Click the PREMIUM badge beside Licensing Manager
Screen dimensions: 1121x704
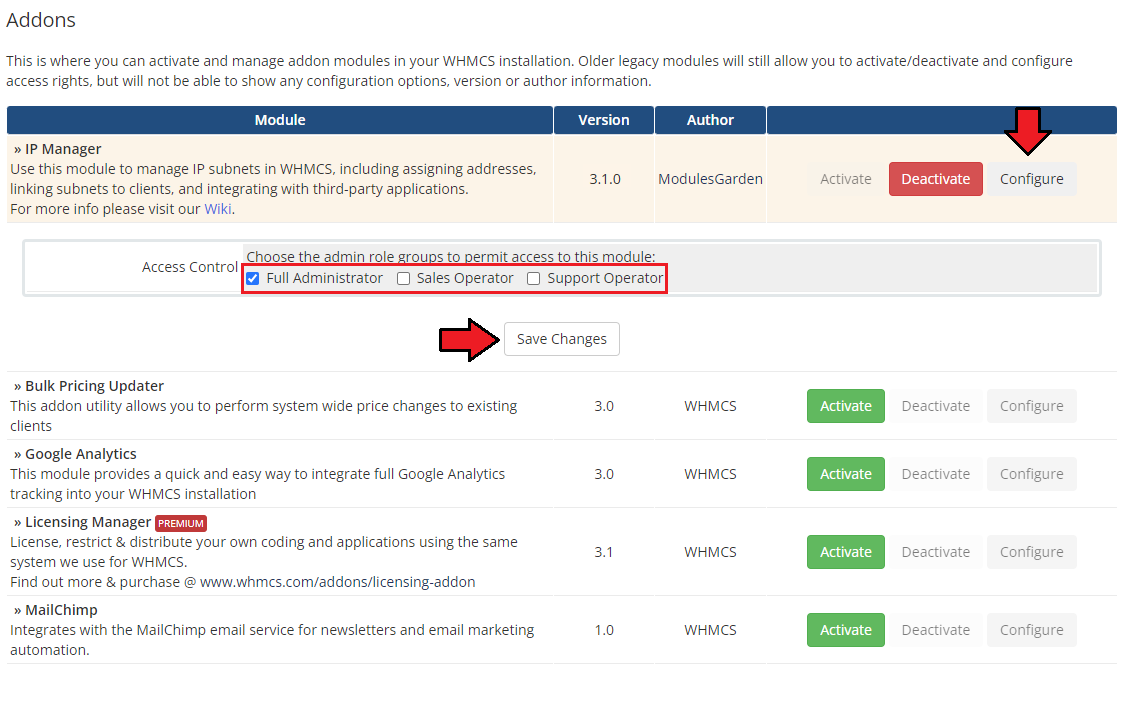[181, 523]
